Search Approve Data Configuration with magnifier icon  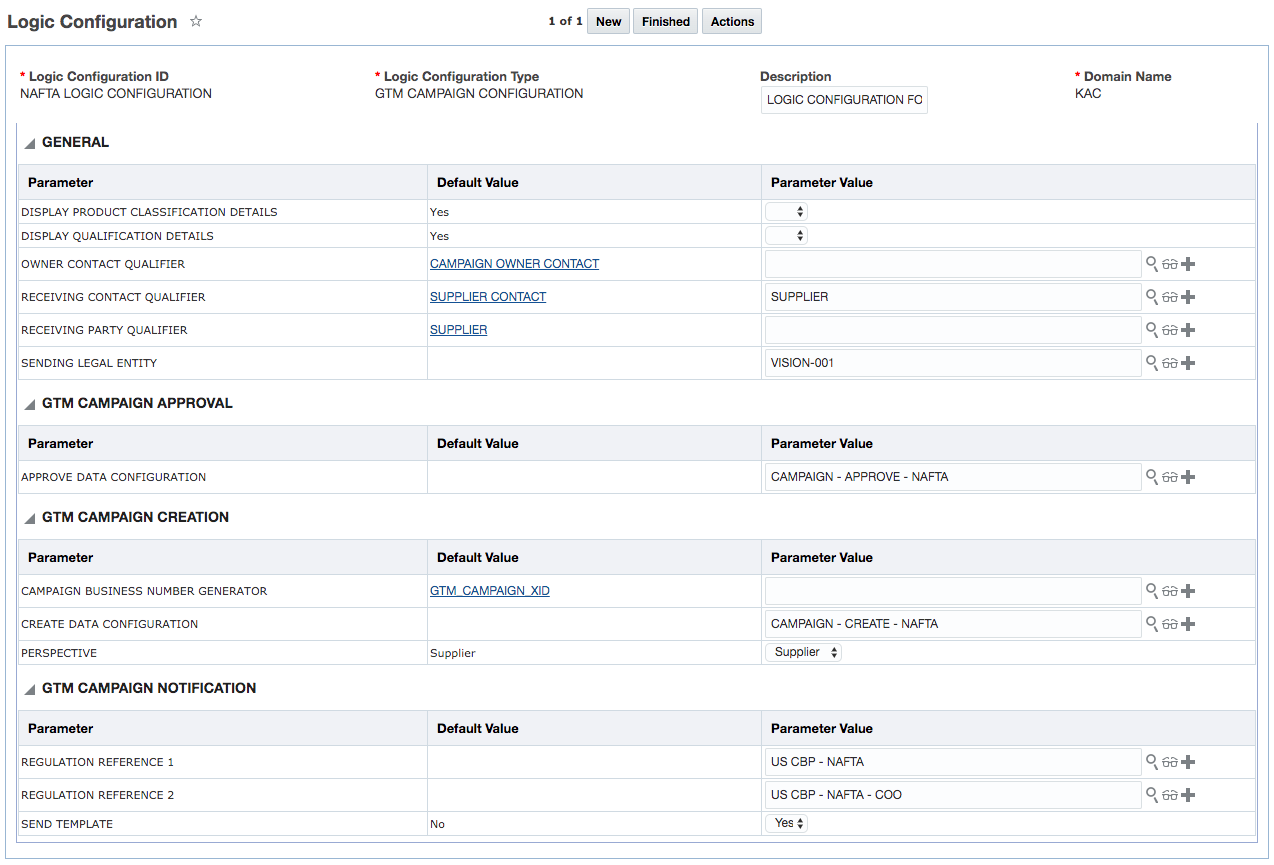pos(1152,477)
